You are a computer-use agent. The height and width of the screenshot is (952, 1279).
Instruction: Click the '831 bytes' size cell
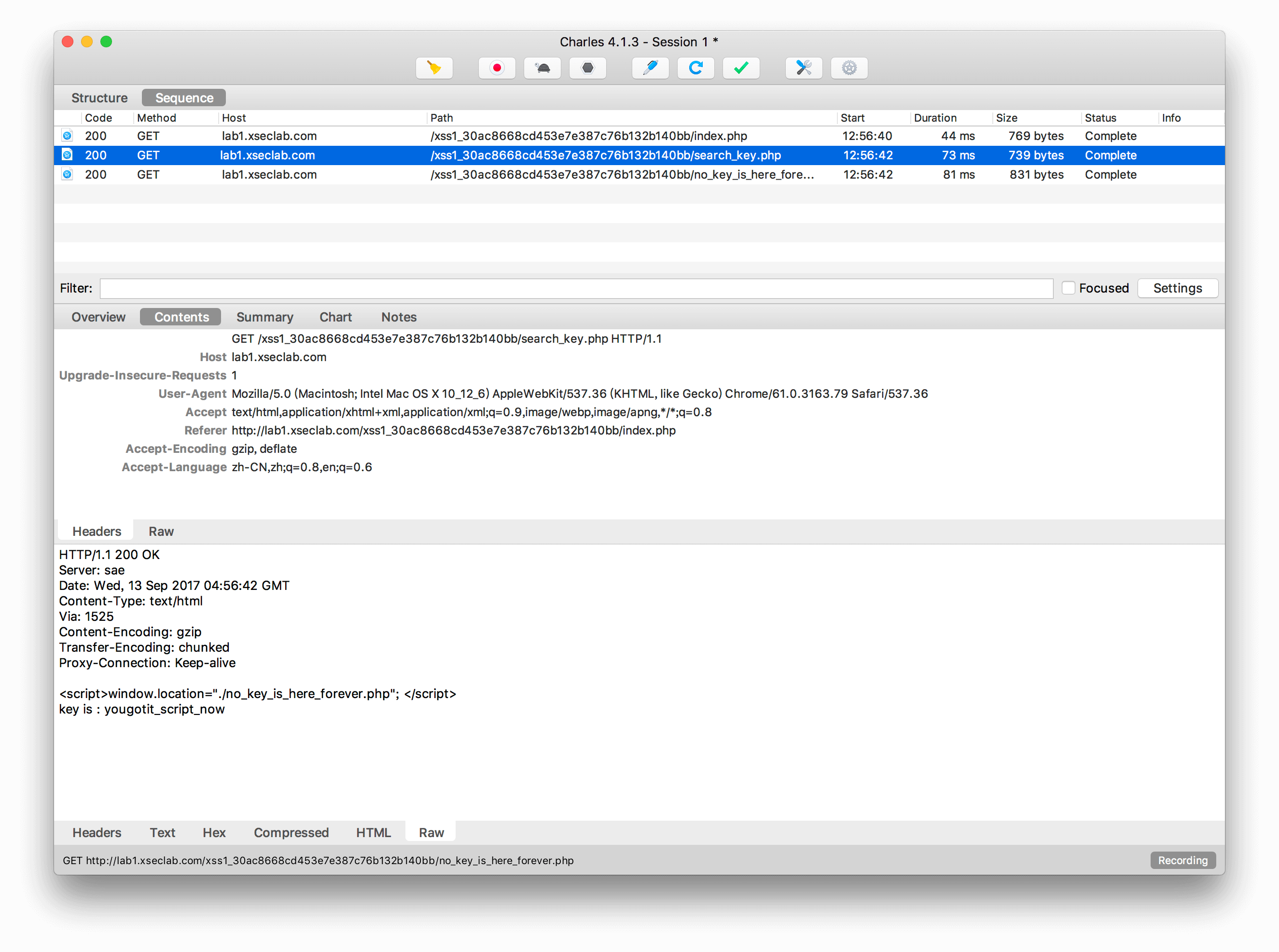coord(1036,174)
